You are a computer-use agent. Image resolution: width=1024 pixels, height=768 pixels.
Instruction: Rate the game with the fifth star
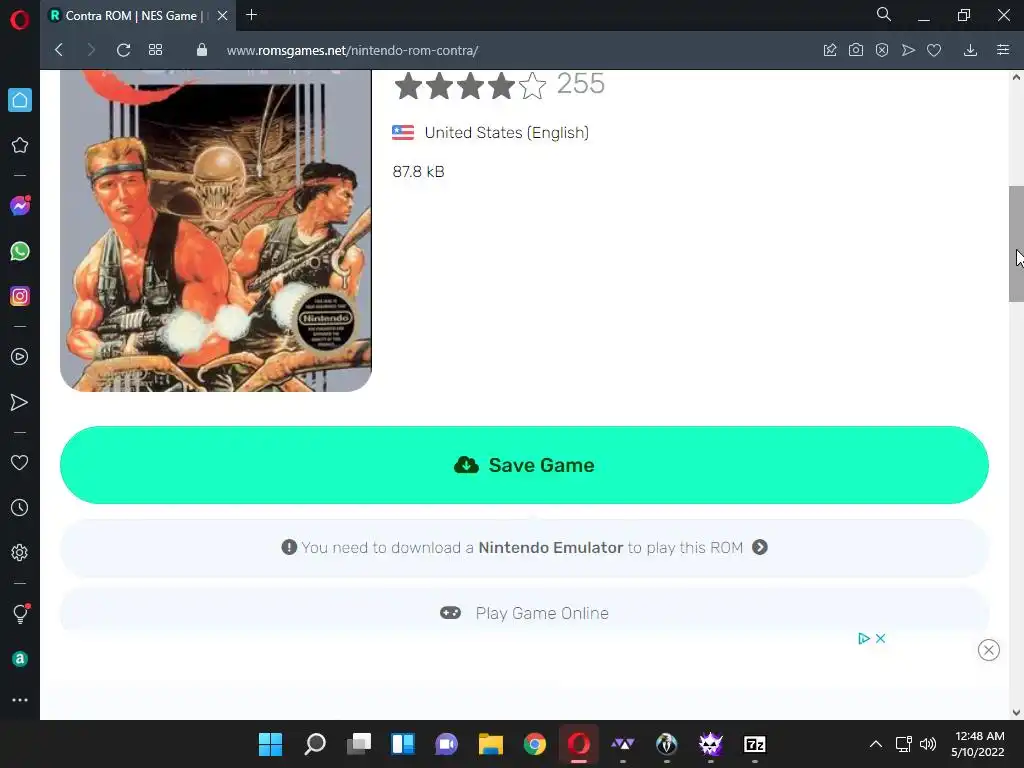click(533, 86)
